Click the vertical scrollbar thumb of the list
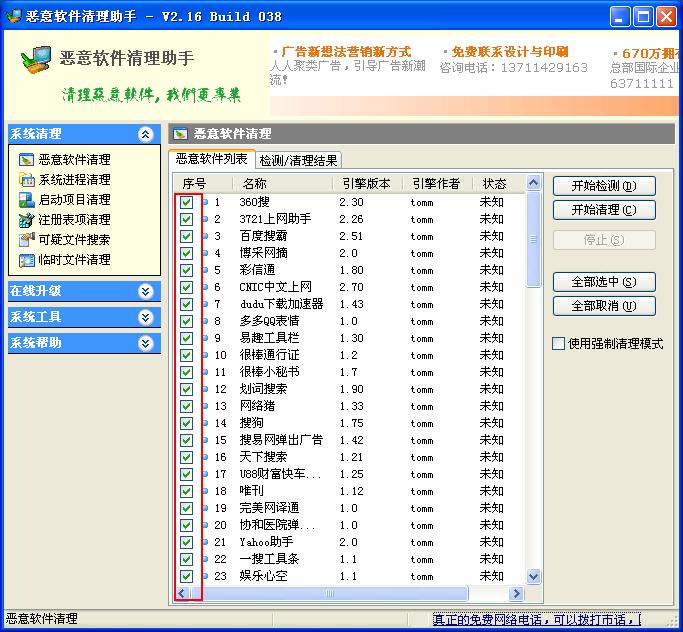Screen dimensions: 683x632 tap(533, 239)
